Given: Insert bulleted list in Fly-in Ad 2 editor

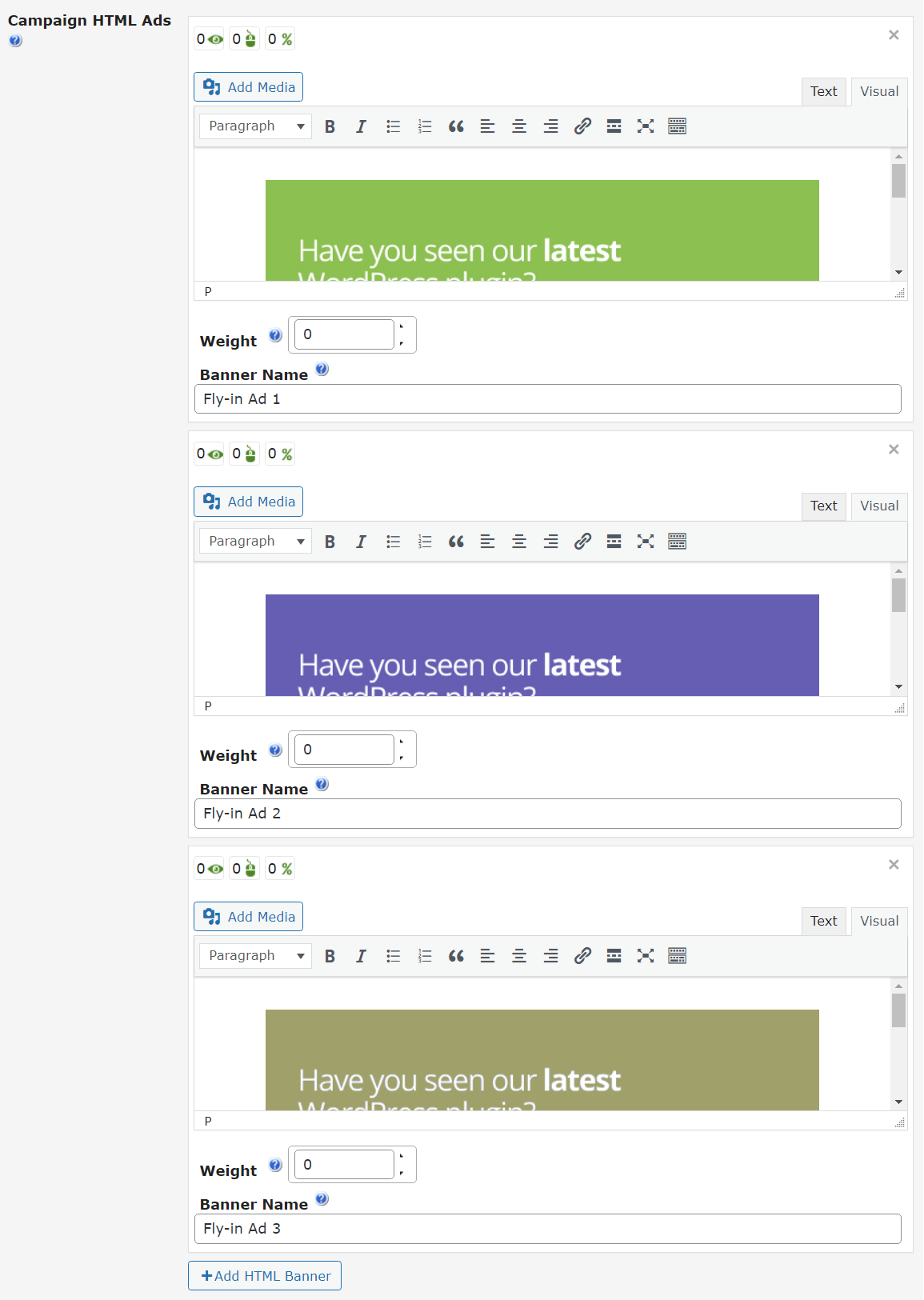Looking at the screenshot, I should 393,542.
